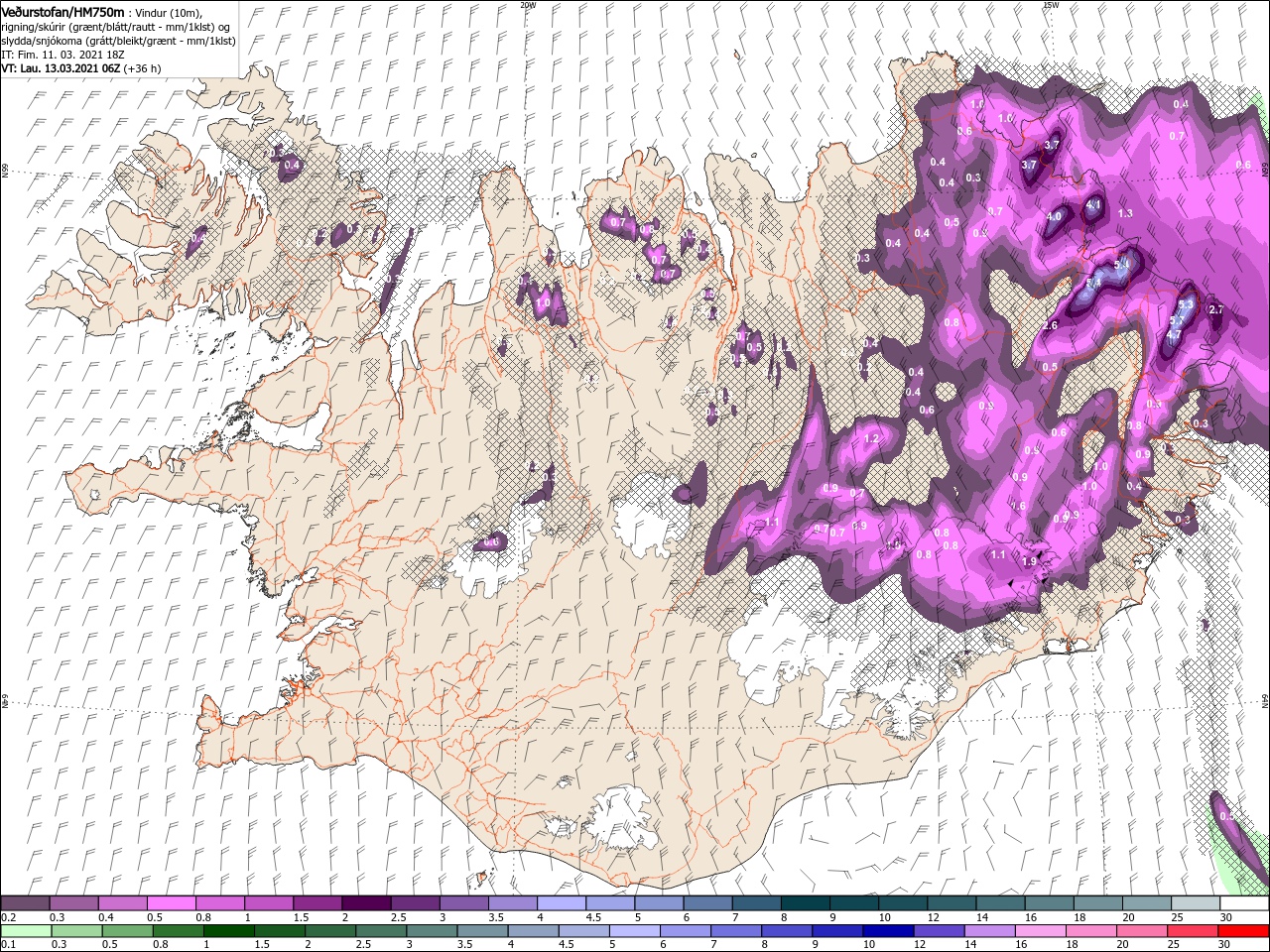
Task: Select the darkest purple 2–2.5 snow swatch
Action: pyautogui.click(x=365, y=903)
